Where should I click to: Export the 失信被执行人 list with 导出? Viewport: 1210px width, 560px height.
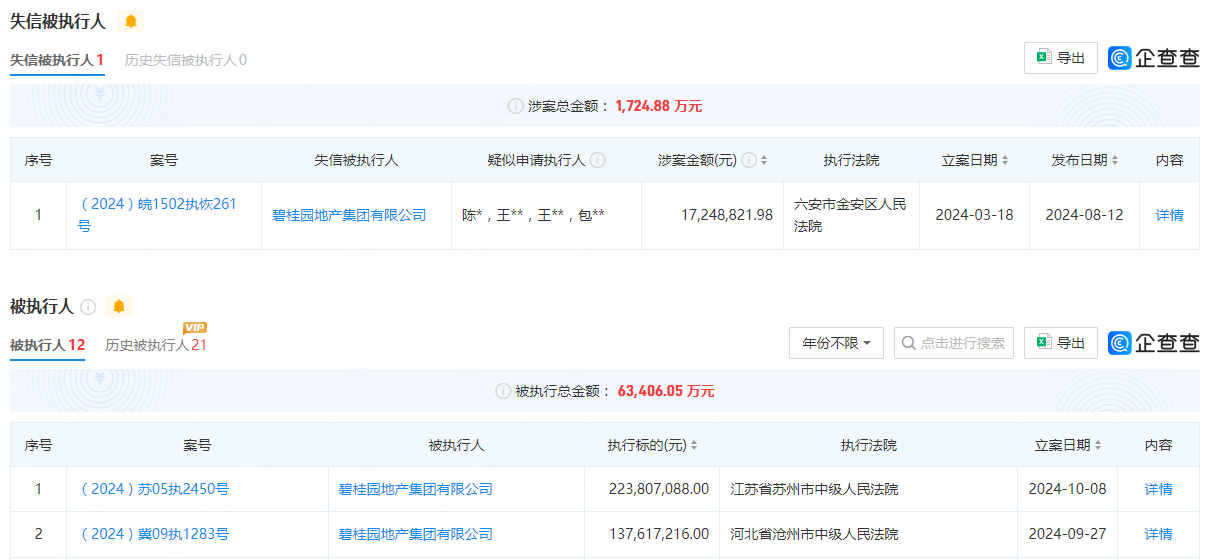click(1061, 58)
